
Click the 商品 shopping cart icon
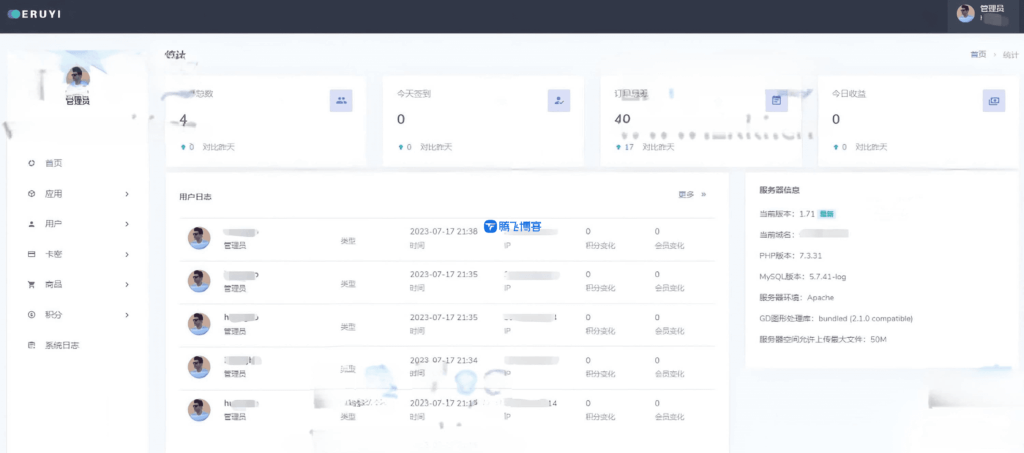tap(31, 285)
